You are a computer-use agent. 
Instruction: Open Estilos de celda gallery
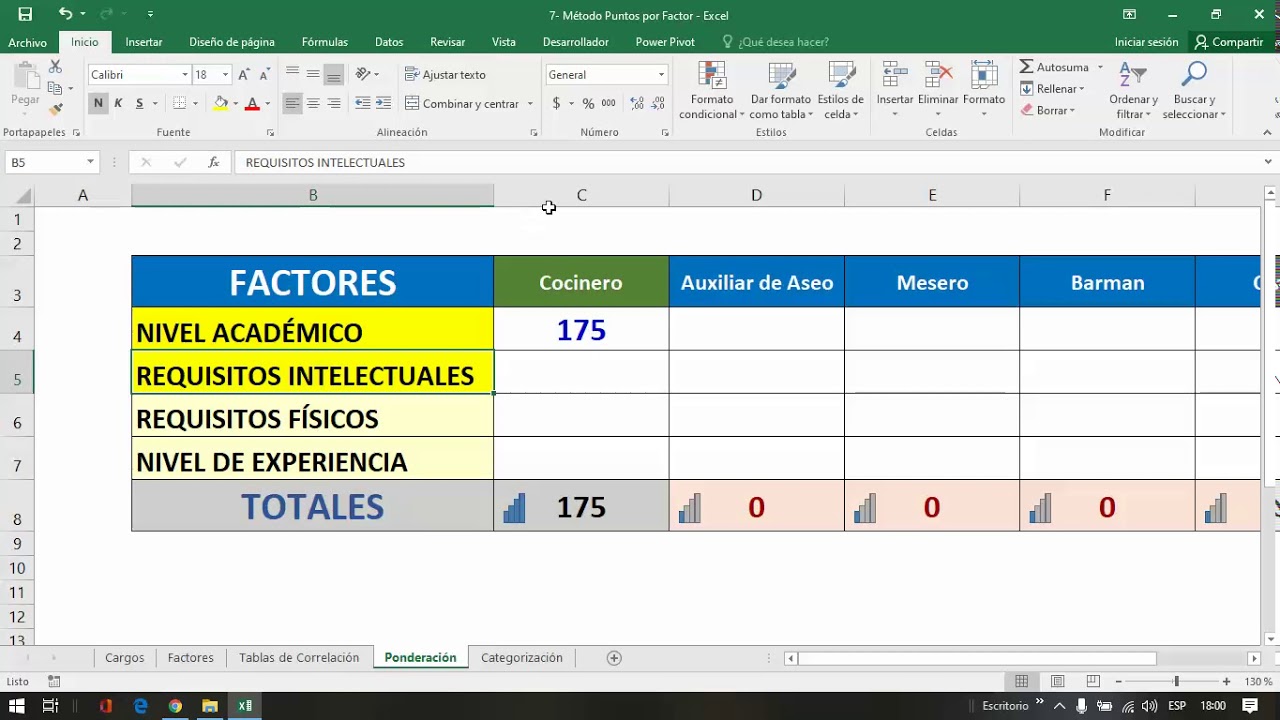pyautogui.click(x=841, y=91)
